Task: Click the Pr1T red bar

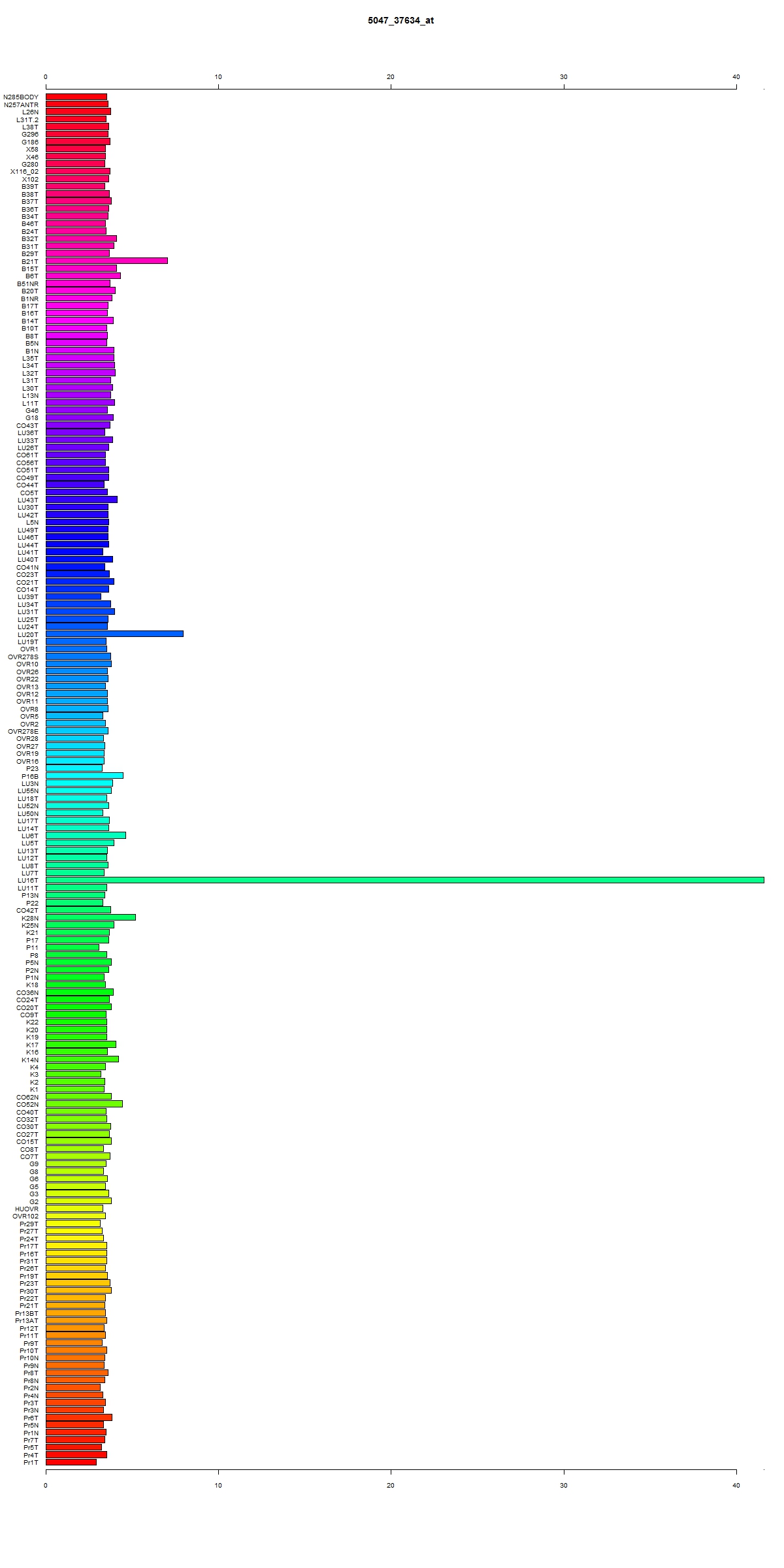Action: [71, 1462]
